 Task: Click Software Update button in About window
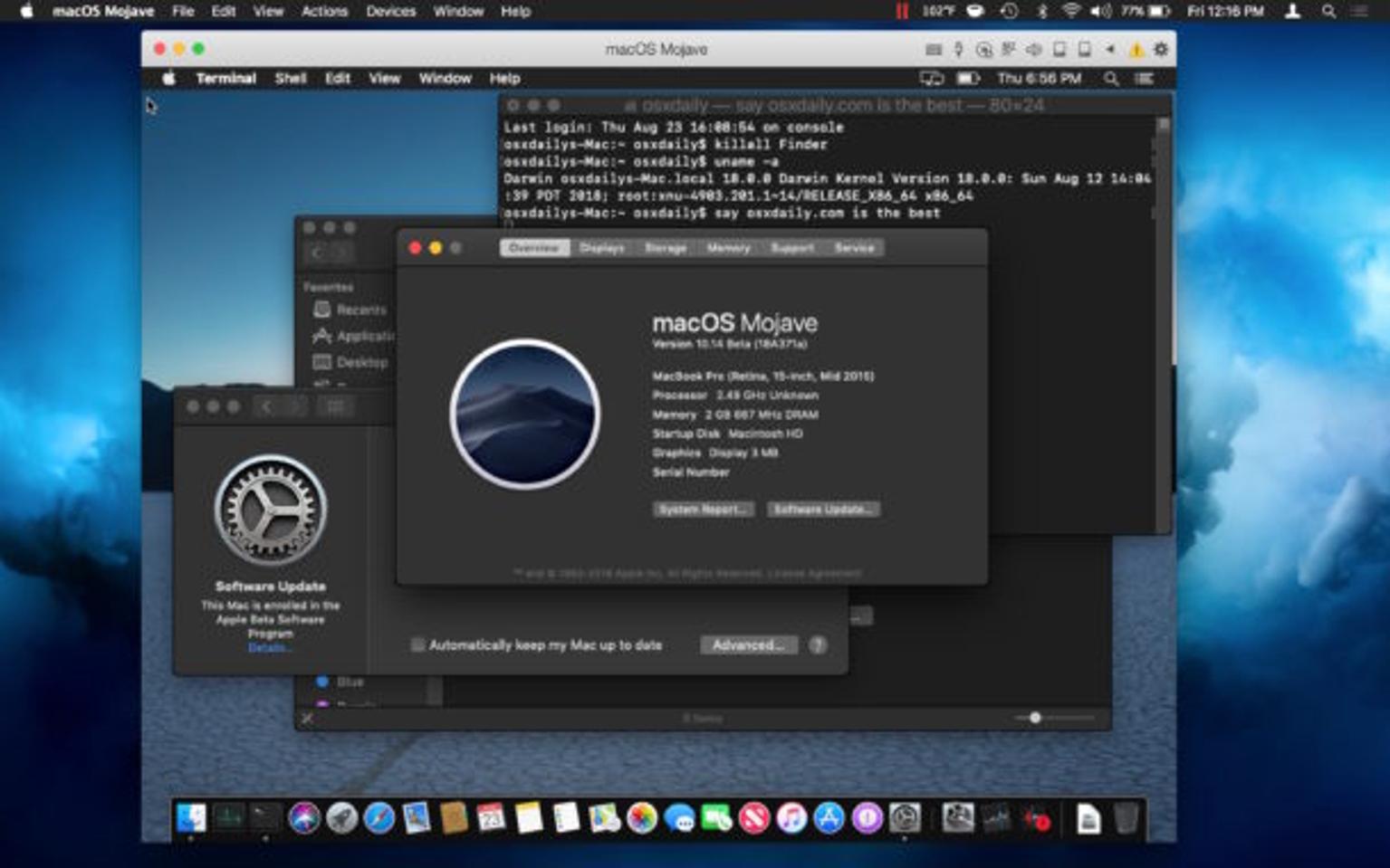pyautogui.click(x=823, y=510)
